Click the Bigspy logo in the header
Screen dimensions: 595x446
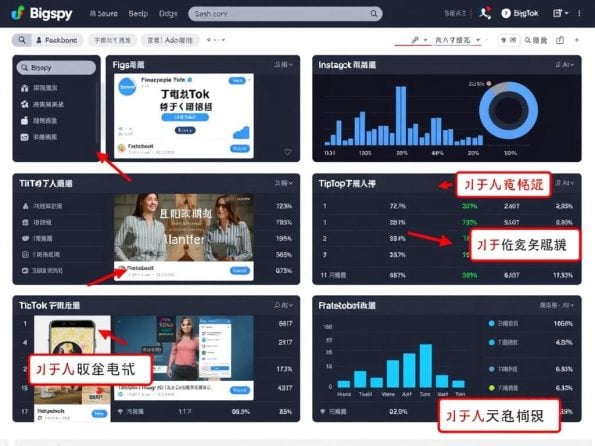(x=41, y=13)
